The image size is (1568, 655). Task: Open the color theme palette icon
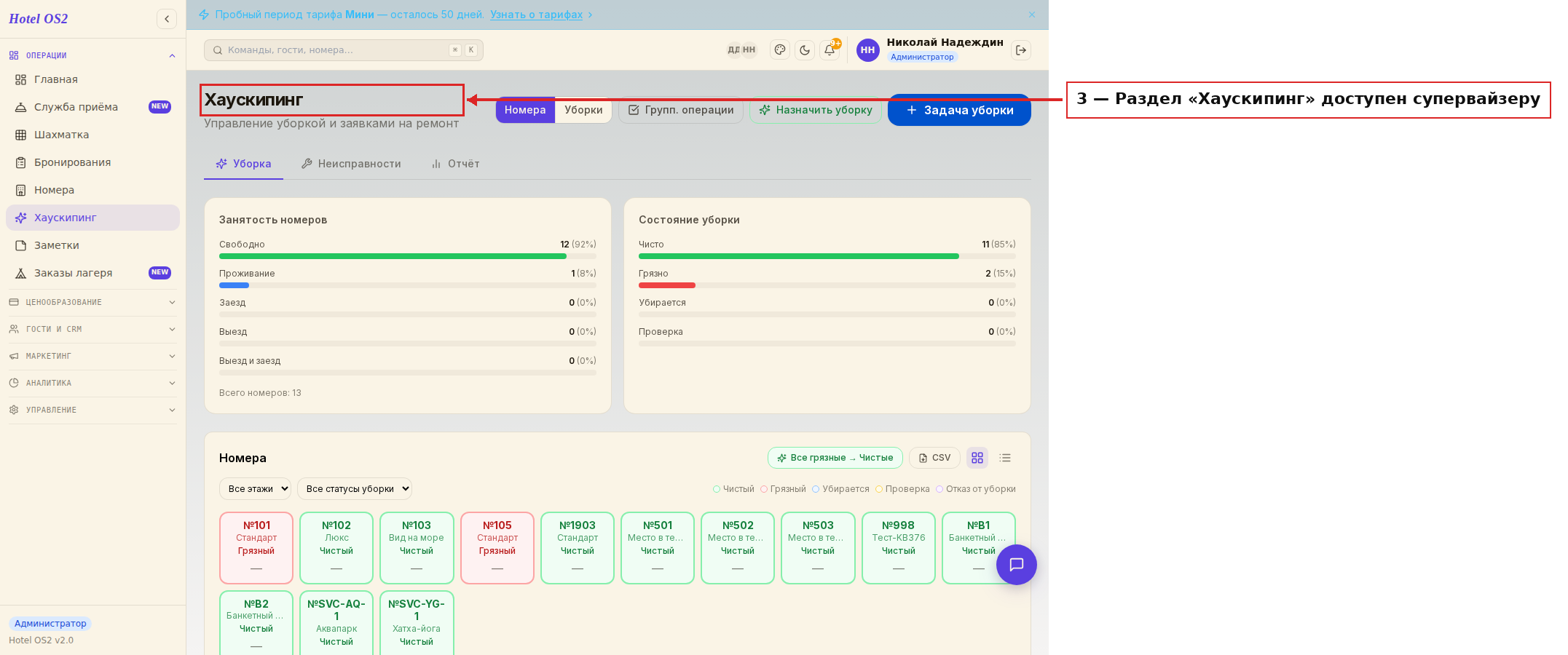coord(780,50)
